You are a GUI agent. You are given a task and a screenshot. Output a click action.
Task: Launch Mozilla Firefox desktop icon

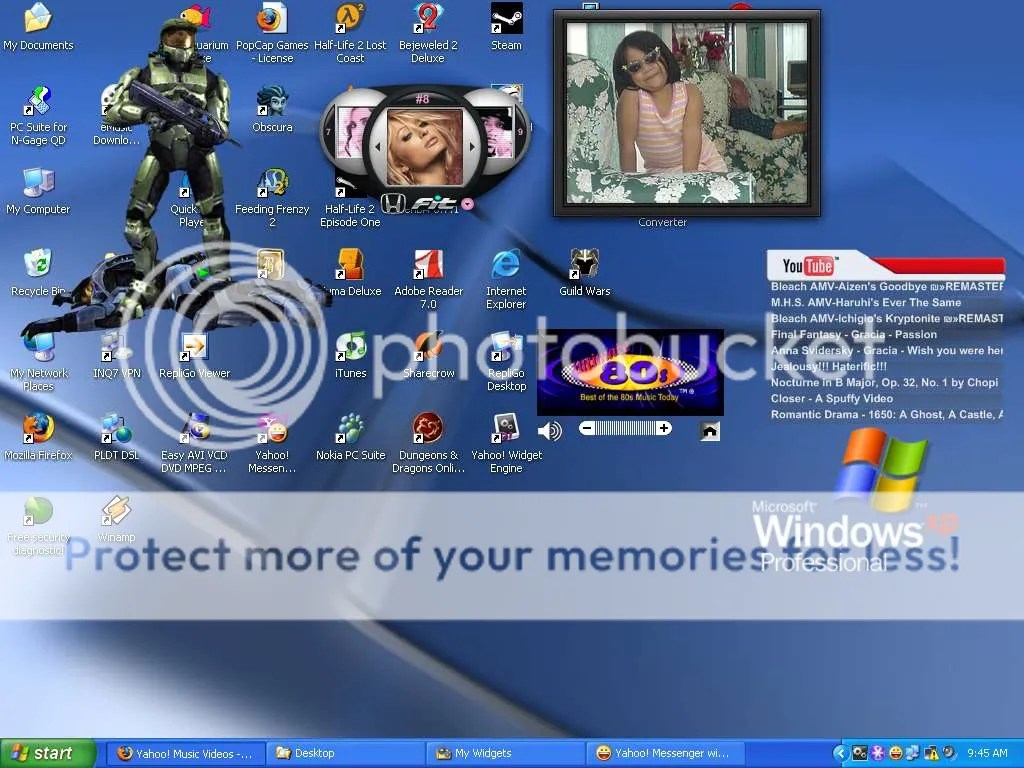pyautogui.click(x=38, y=436)
